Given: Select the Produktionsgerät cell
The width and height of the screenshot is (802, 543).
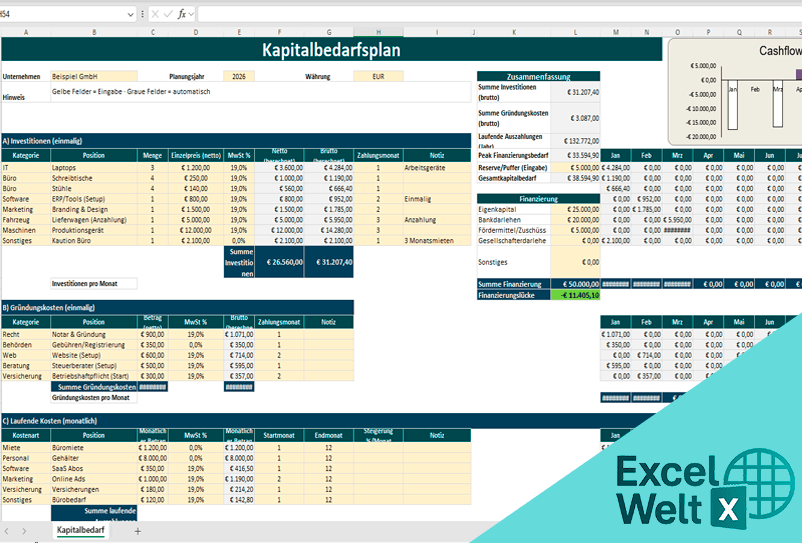Looking at the screenshot, I should click(x=94, y=230).
